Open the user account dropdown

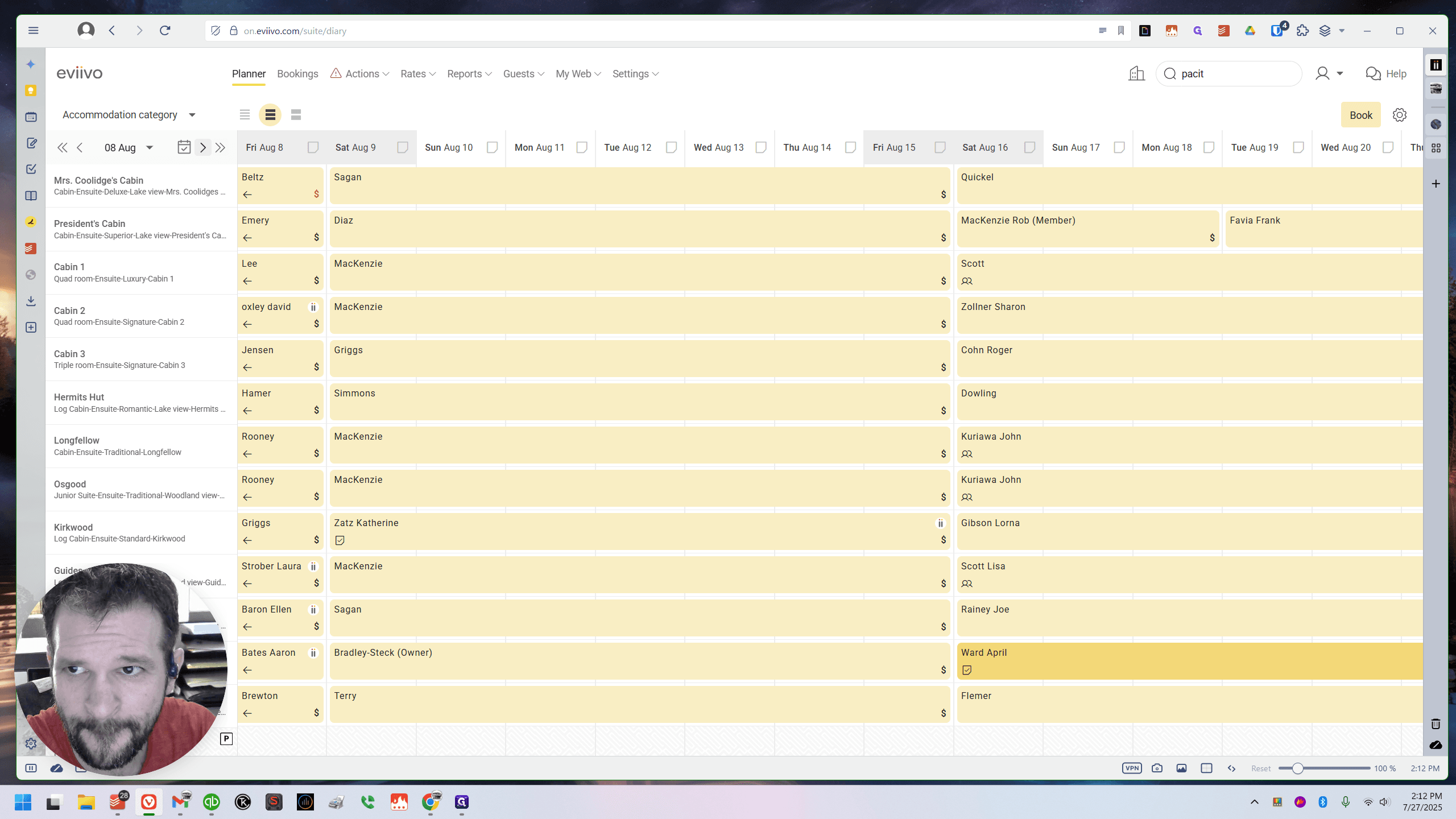click(x=1329, y=74)
